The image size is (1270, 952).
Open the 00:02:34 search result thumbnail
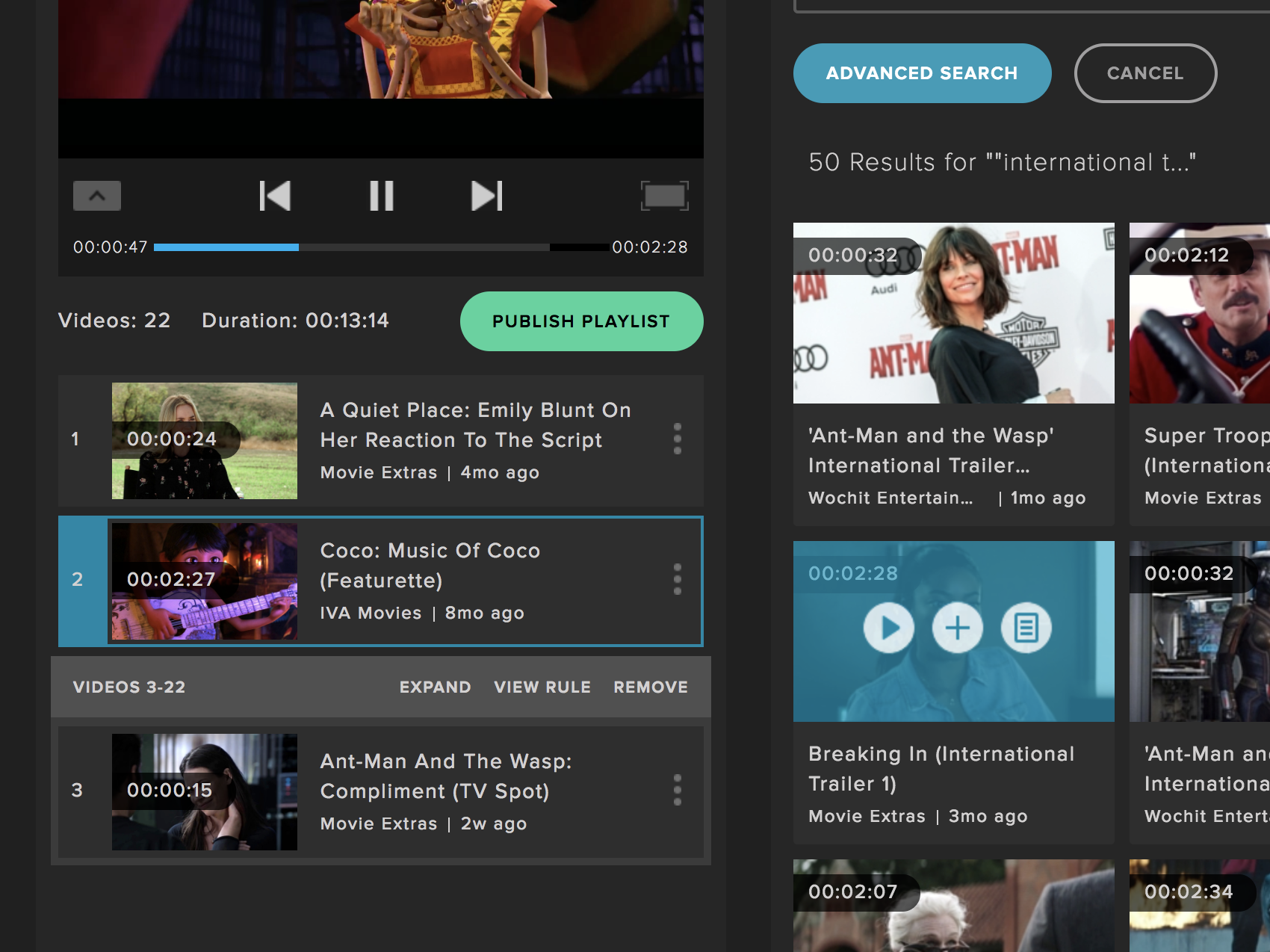(x=1200, y=906)
